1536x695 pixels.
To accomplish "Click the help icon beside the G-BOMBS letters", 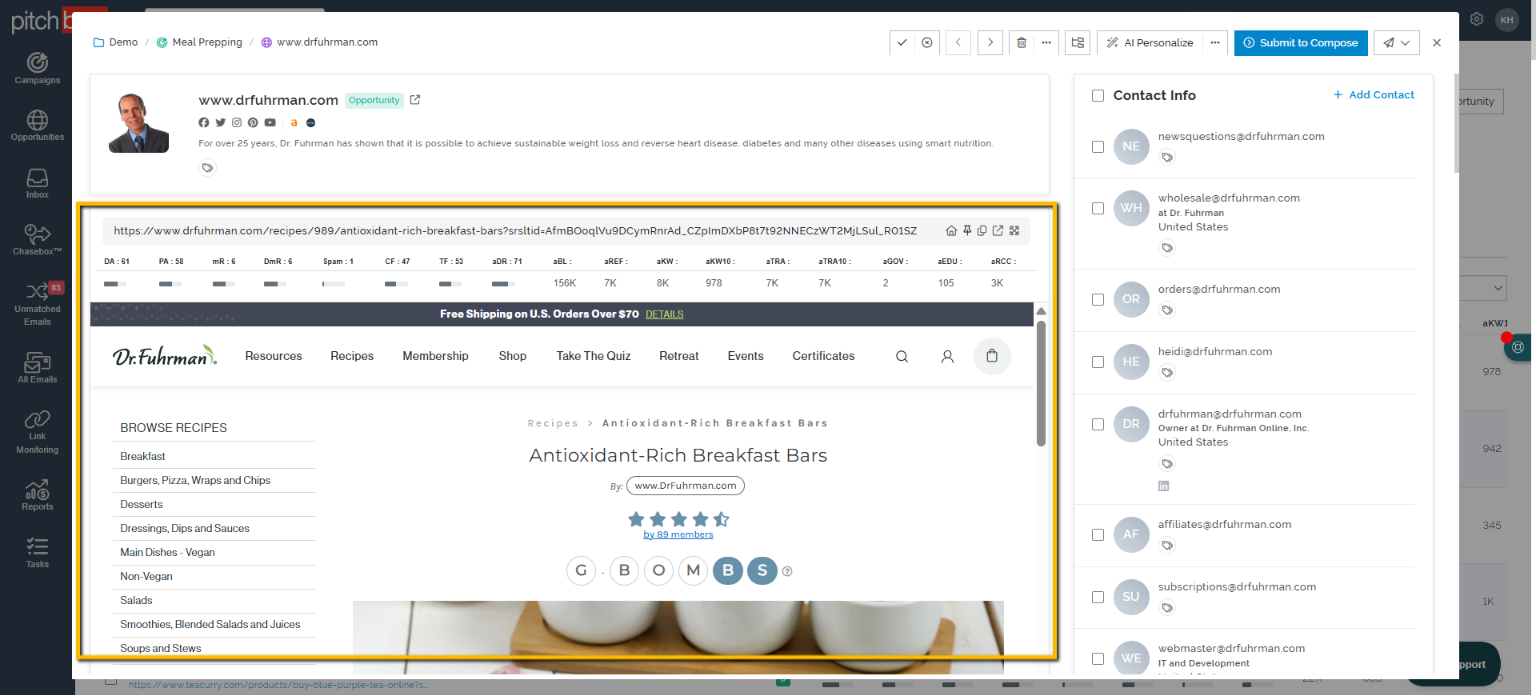I will pyautogui.click(x=787, y=572).
